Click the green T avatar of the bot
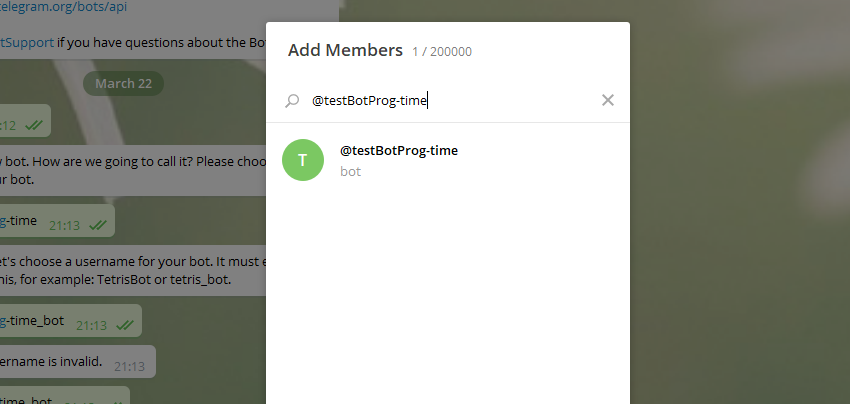Viewport: 850px width, 404px height. [303, 160]
